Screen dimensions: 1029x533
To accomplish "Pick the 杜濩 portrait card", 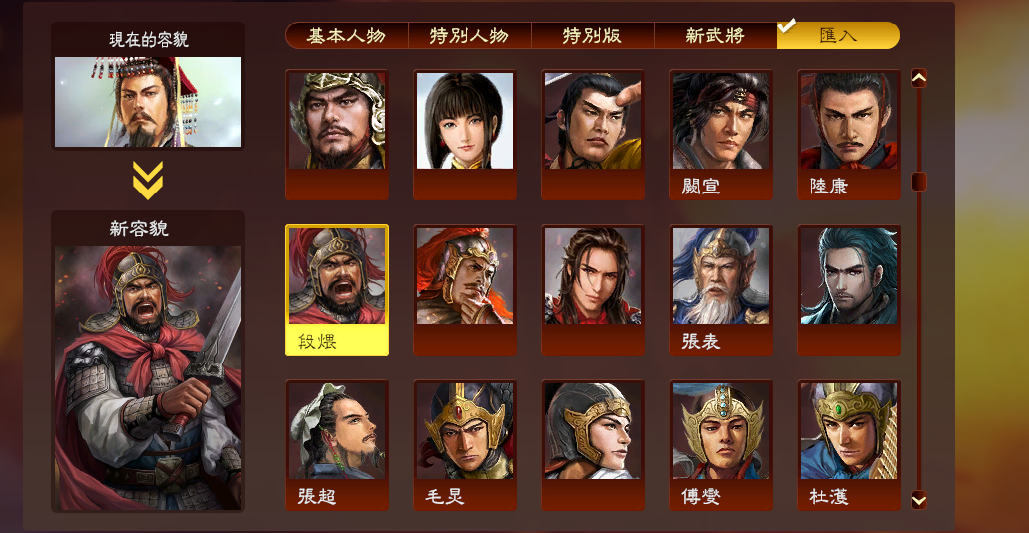I will tap(849, 445).
